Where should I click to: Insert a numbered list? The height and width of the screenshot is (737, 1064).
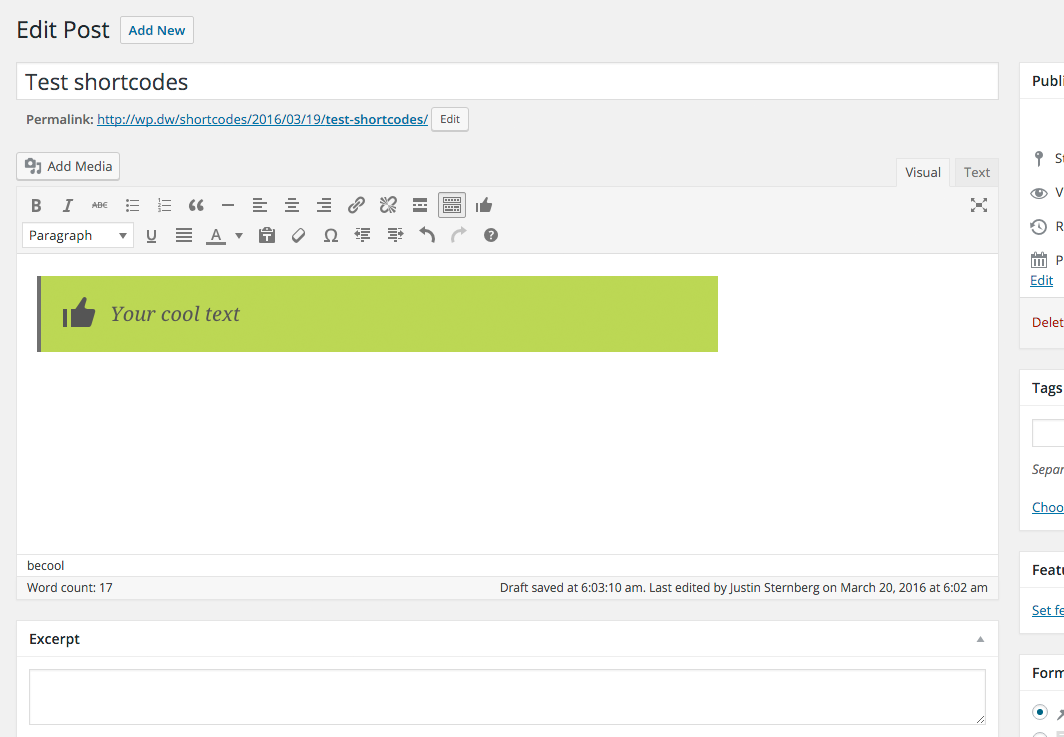click(x=164, y=205)
